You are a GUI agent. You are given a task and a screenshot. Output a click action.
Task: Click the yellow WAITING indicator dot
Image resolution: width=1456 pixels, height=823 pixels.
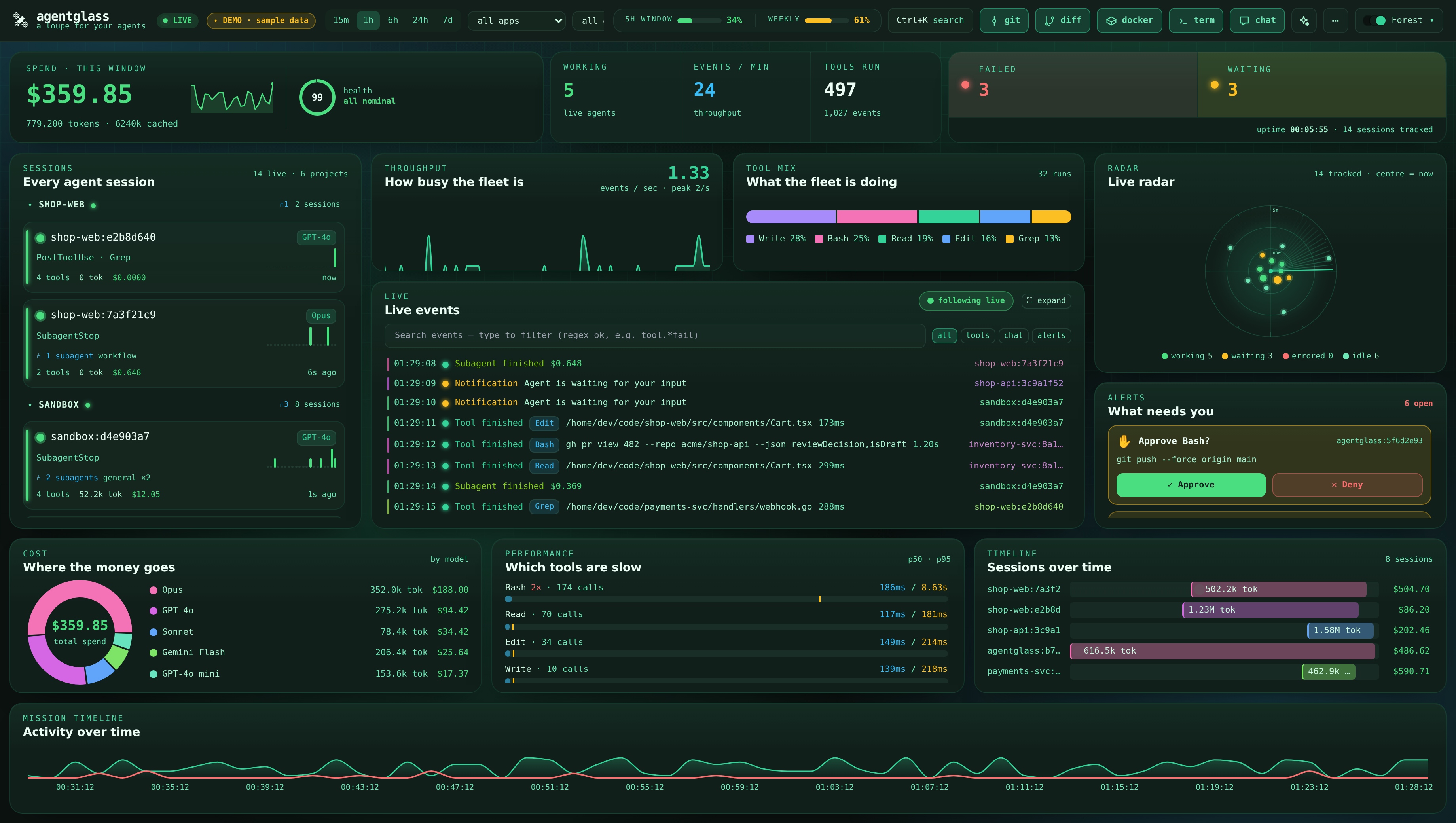tap(1214, 85)
